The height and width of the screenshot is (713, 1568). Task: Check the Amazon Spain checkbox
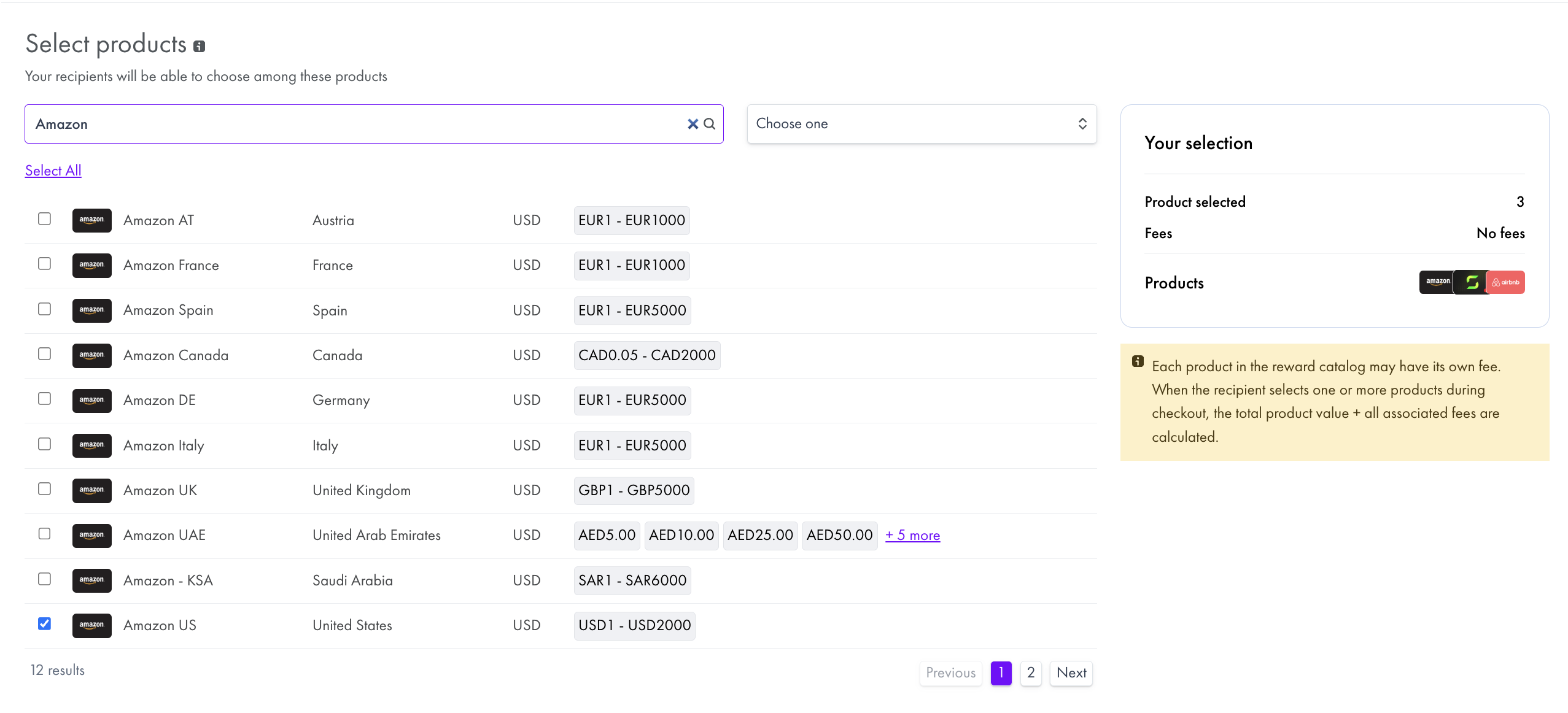tap(44, 309)
